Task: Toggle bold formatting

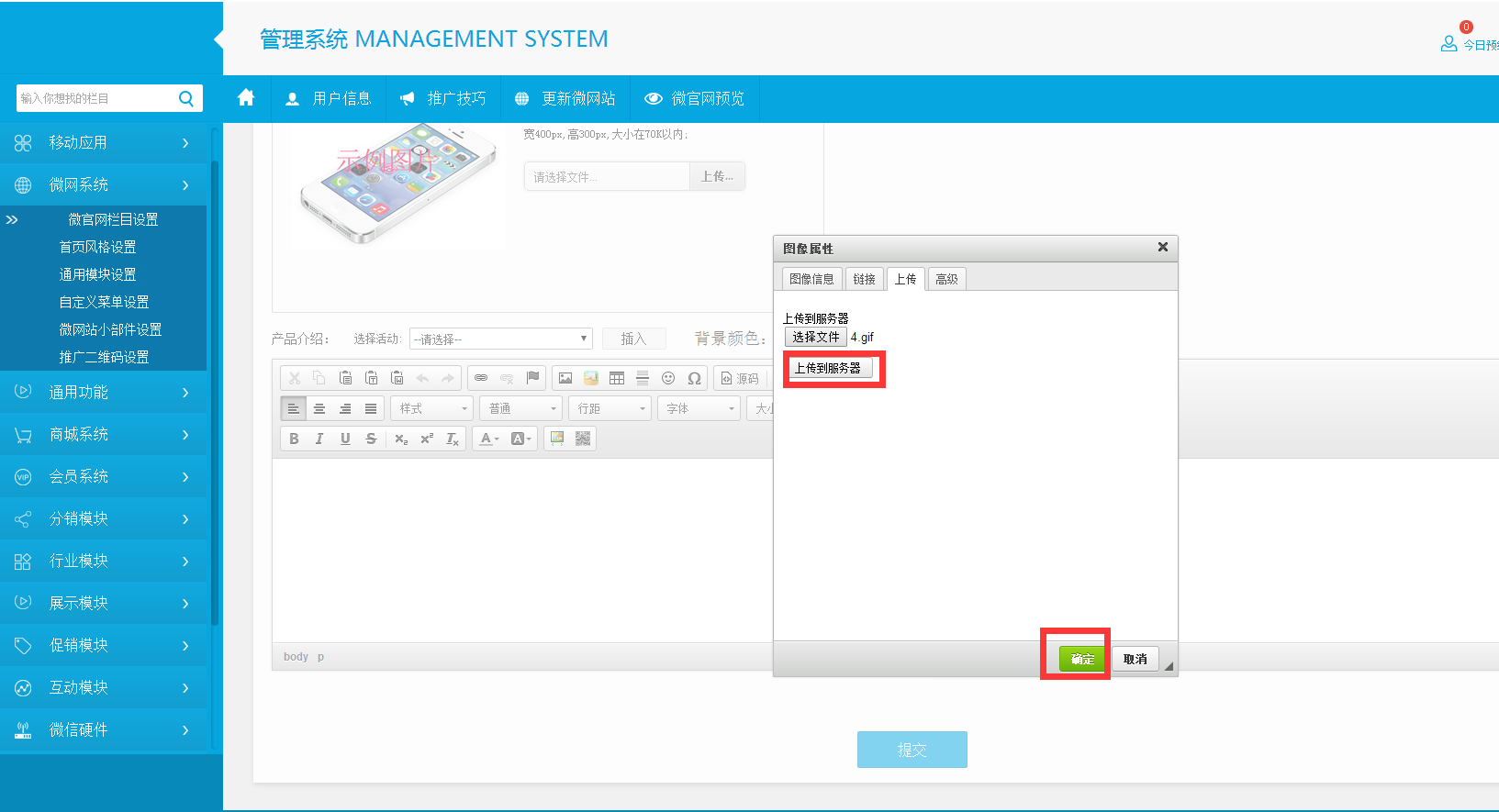Action: (x=294, y=439)
